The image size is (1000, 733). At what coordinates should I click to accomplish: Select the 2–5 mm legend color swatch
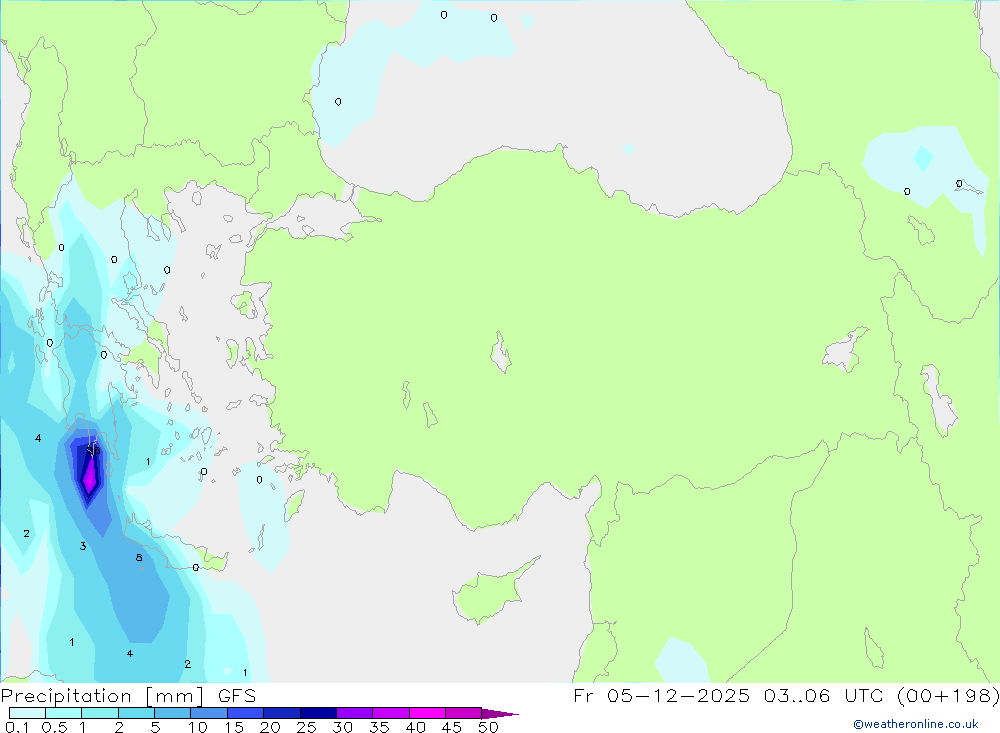pyautogui.click(x=136, y=713)
